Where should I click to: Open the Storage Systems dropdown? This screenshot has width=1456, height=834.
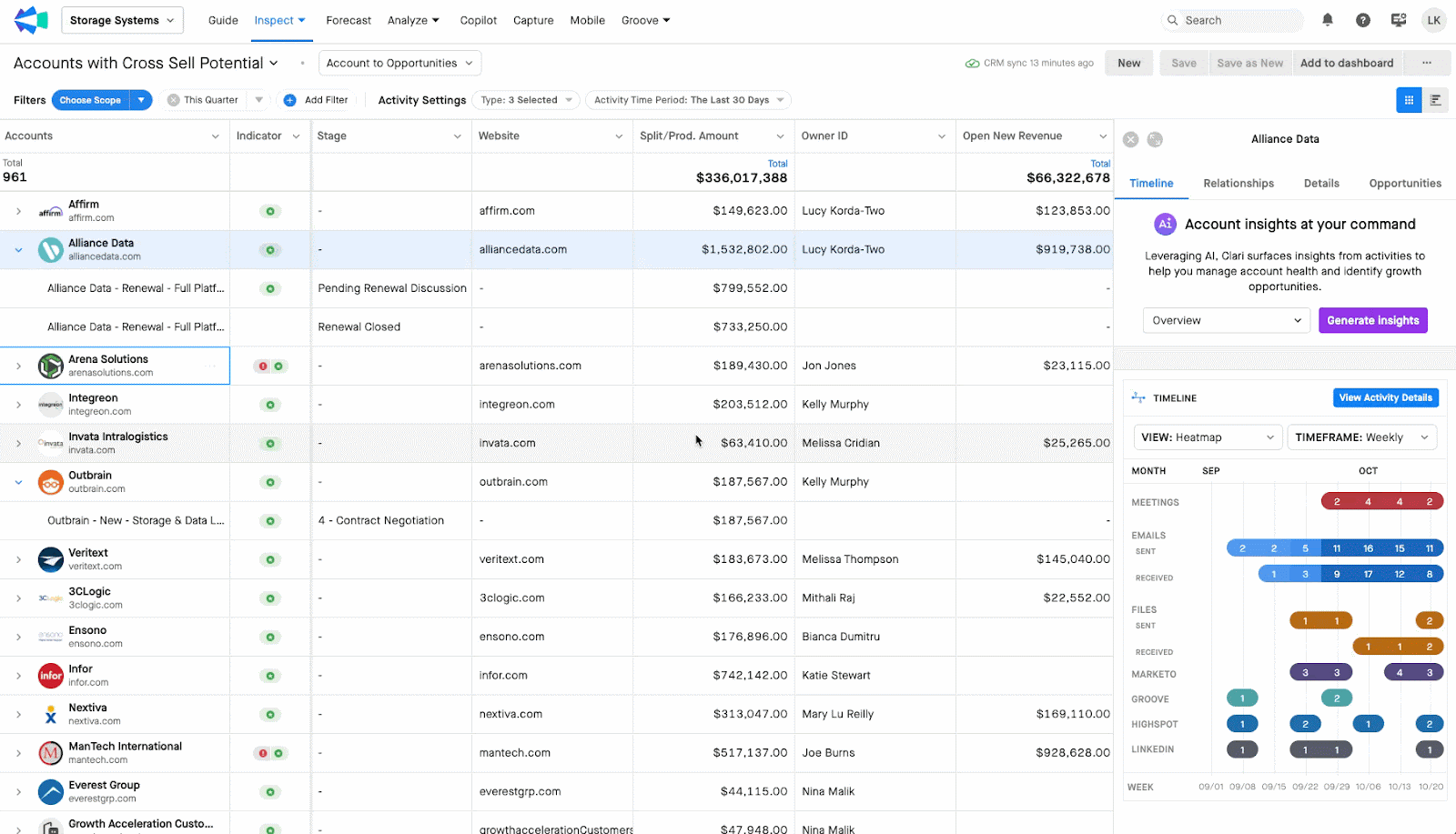tap(122, 20)
